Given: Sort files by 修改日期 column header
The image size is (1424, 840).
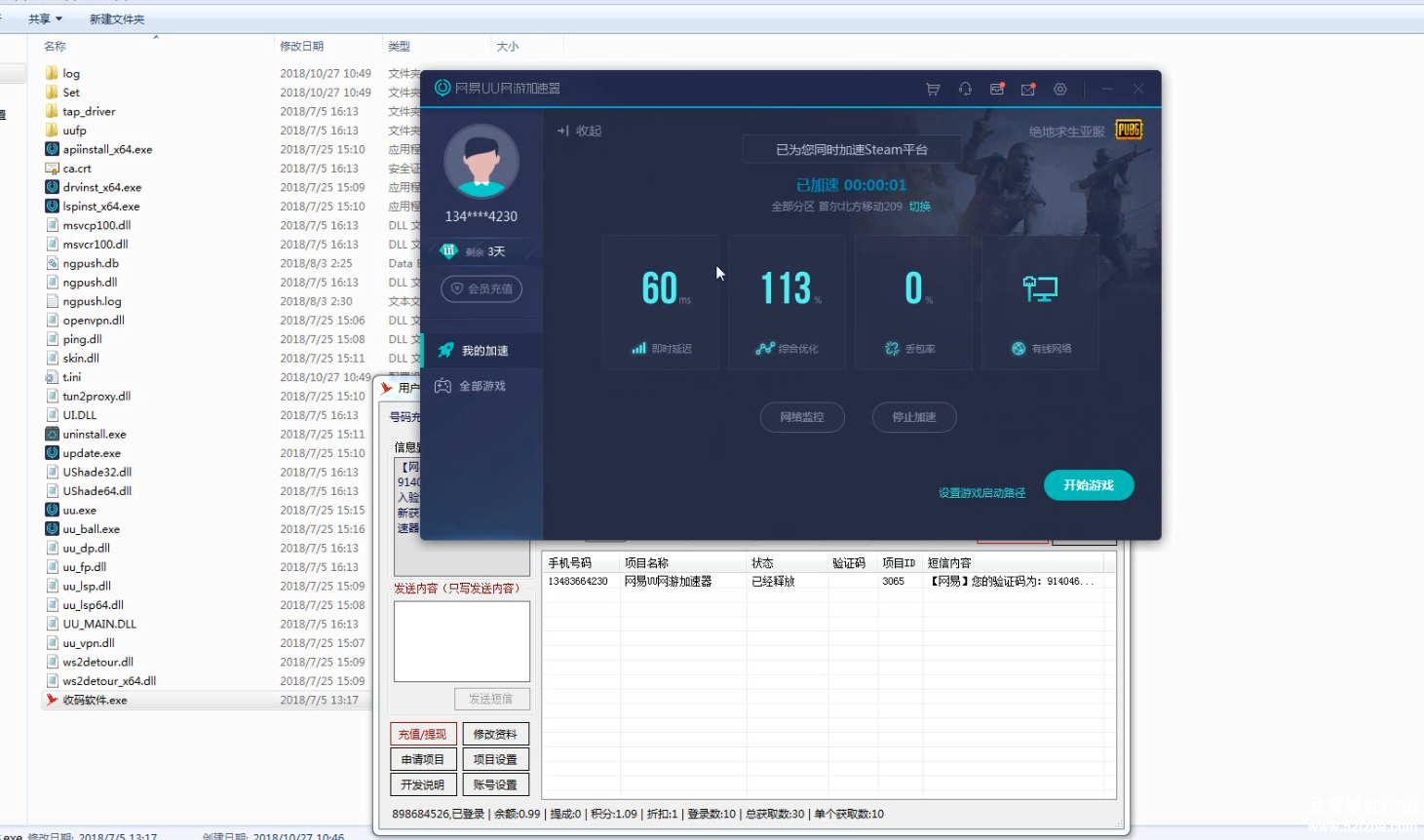Looking at the screenshot, I should click(302, 46).
